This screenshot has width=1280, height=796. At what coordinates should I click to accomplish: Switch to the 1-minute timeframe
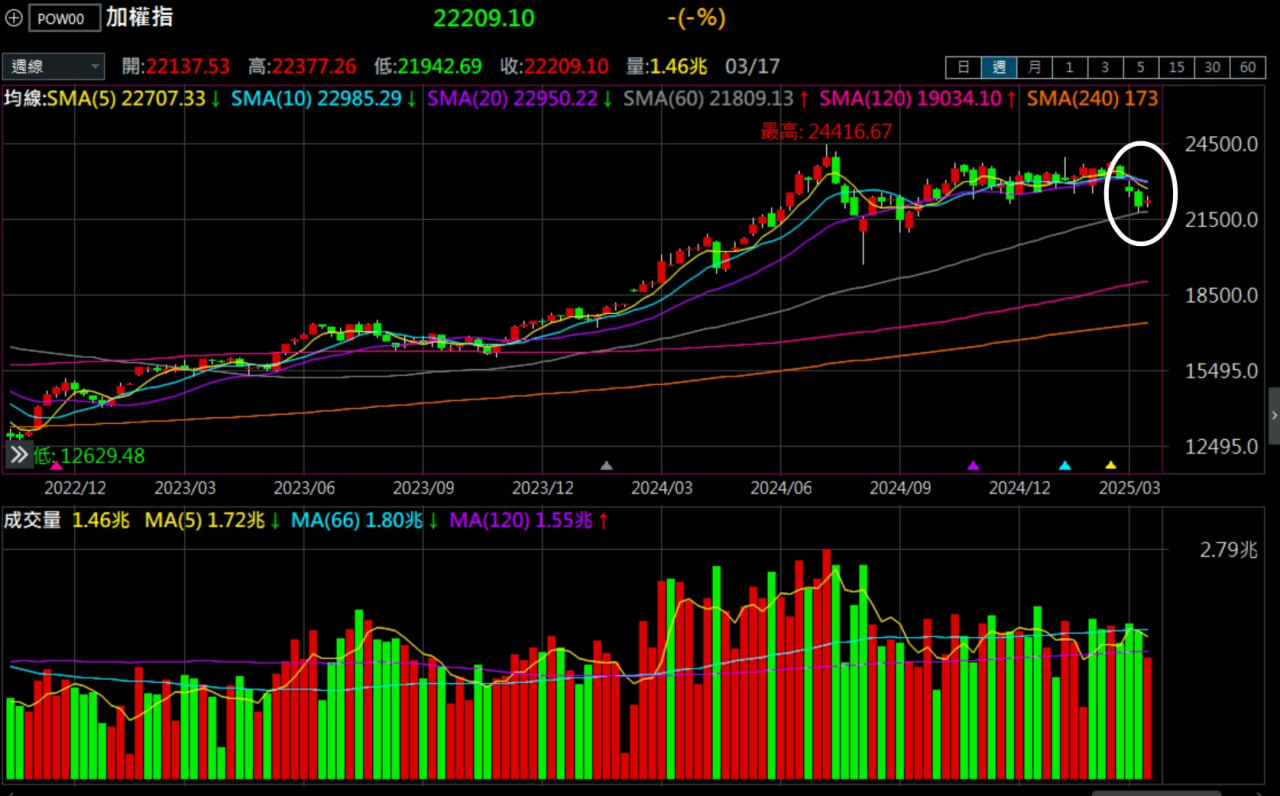coord(1069,67)
